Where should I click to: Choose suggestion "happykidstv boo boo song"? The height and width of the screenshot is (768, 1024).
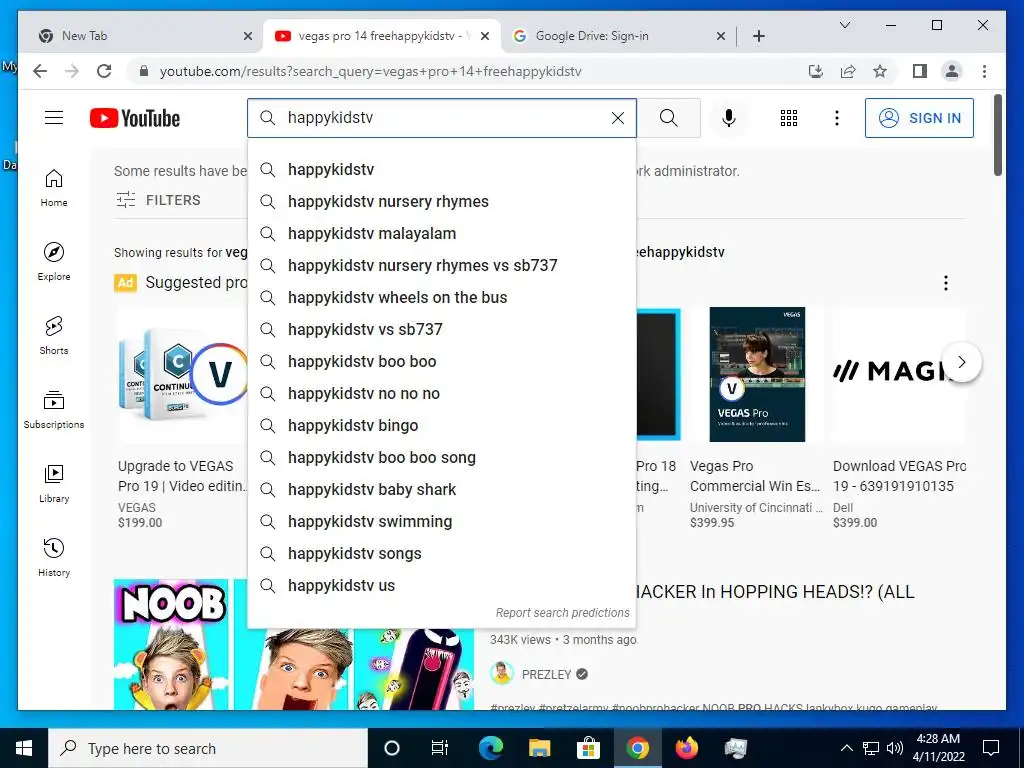[x=442, y=457]
